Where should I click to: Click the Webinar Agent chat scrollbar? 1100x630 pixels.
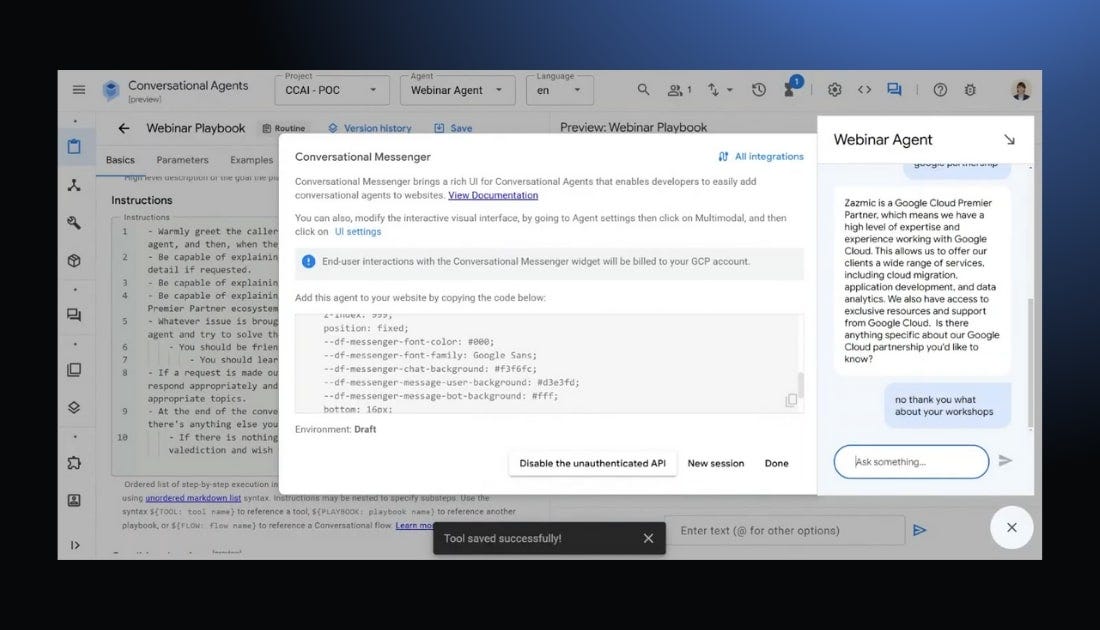[x=1030, y=362]
